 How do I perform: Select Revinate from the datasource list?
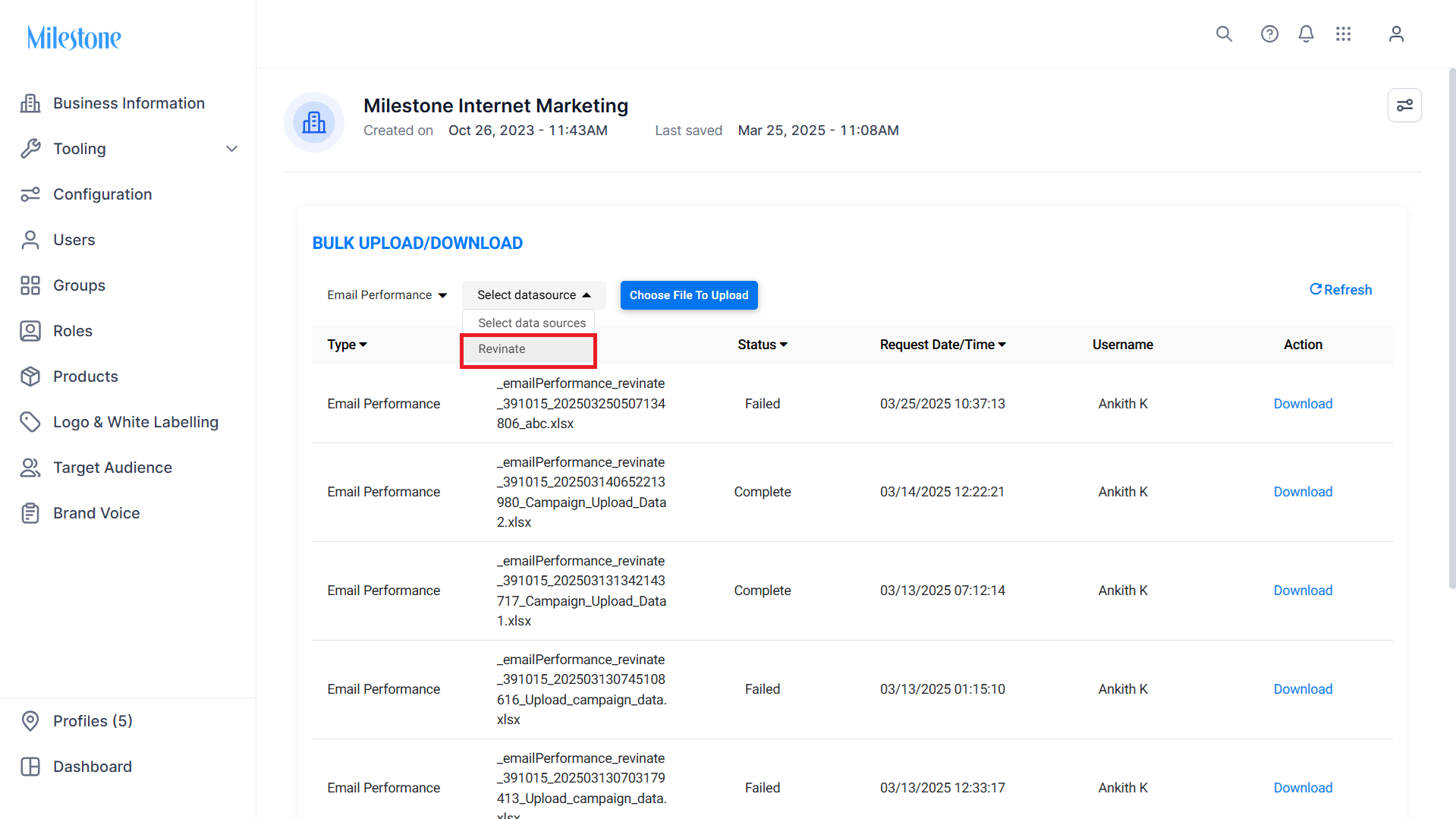point(528,349)
